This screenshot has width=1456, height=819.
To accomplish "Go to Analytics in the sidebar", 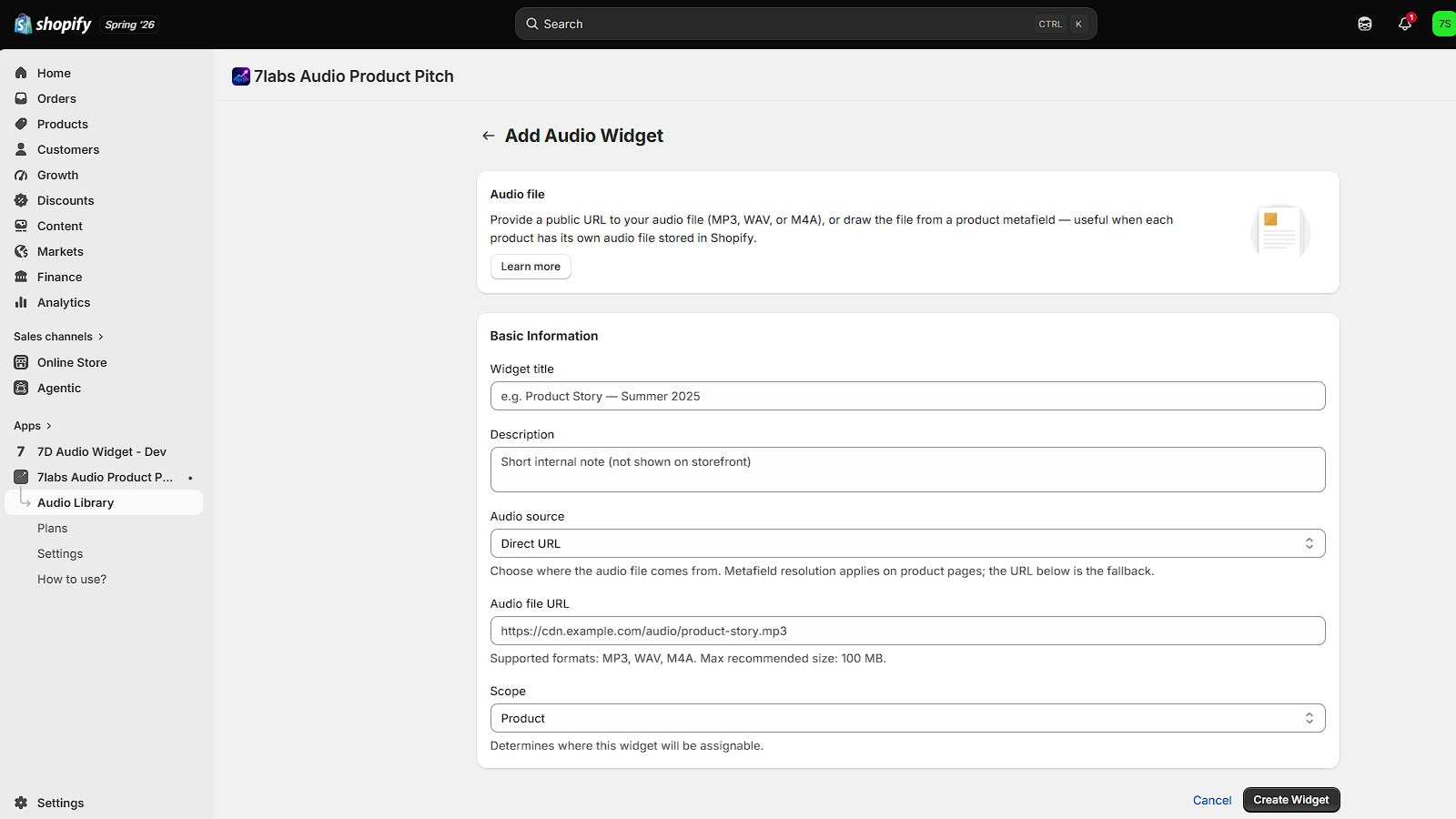I will point(64,302).
